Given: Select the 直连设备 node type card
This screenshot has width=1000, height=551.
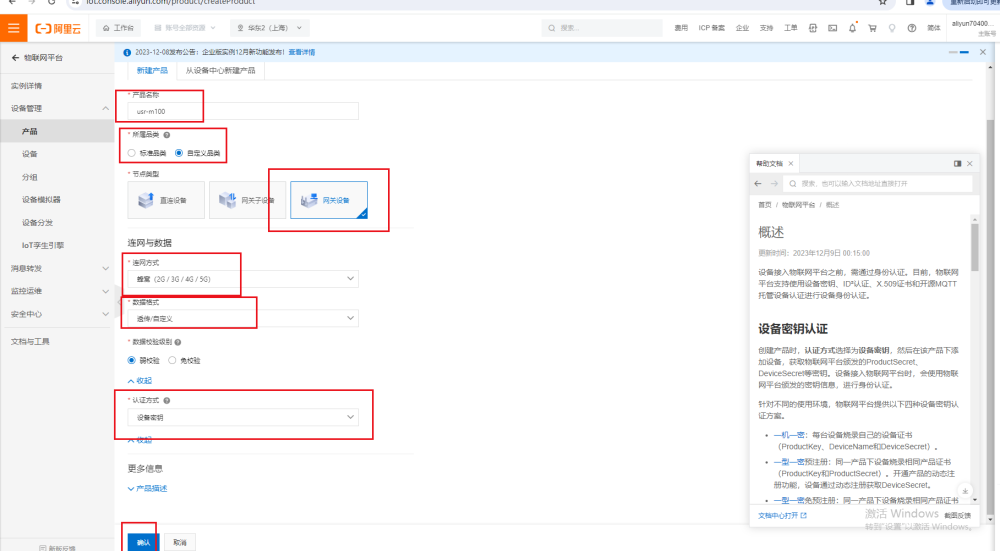Looking at the screenshot, I should [x=166, y=200].
